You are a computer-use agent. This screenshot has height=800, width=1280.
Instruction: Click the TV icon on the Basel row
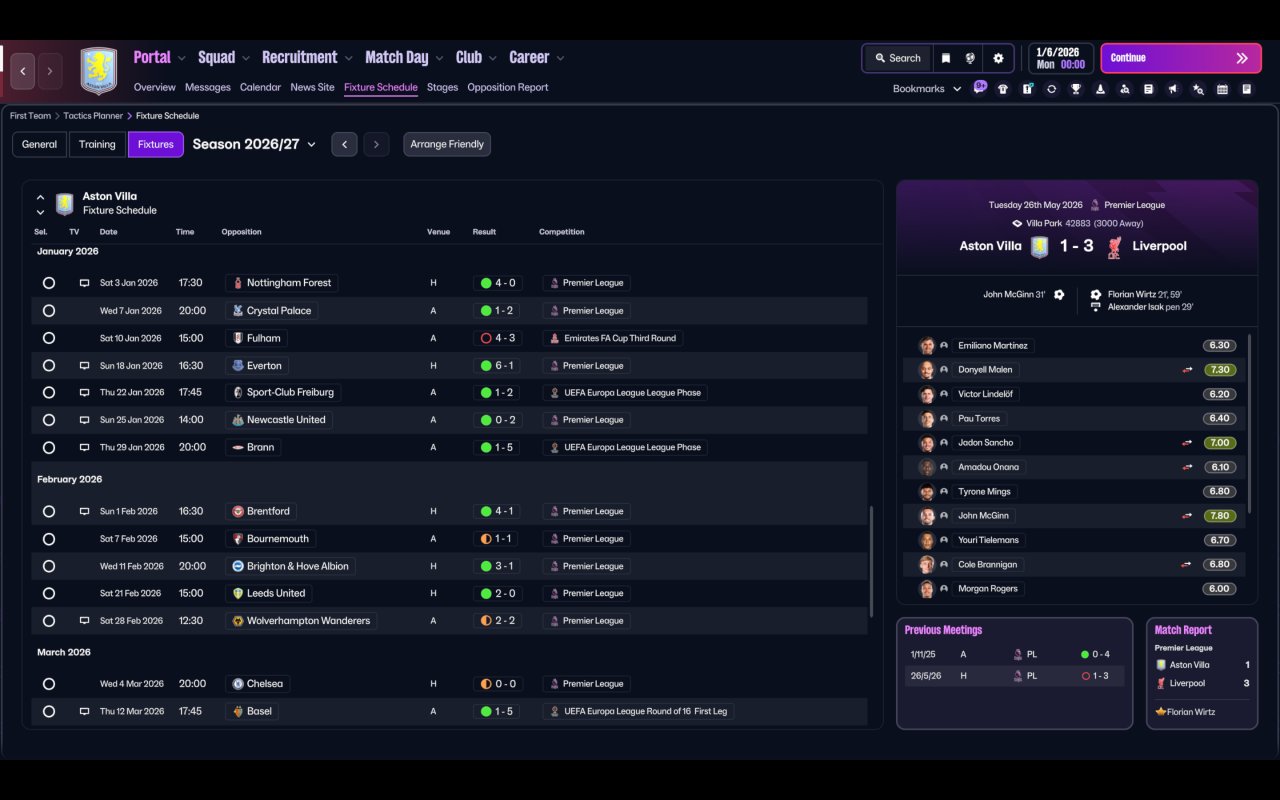(85, 712)
